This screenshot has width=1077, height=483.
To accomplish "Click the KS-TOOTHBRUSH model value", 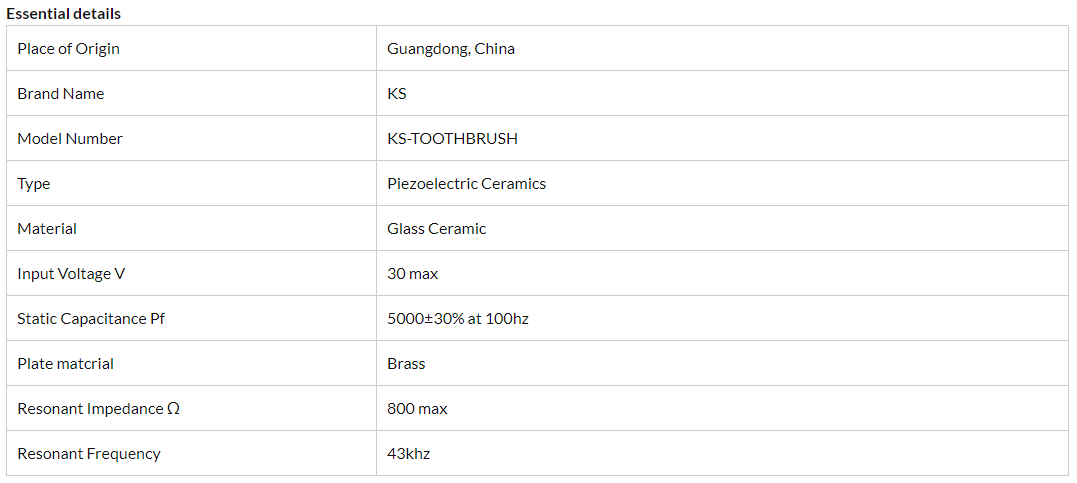I will pos(452,139).
